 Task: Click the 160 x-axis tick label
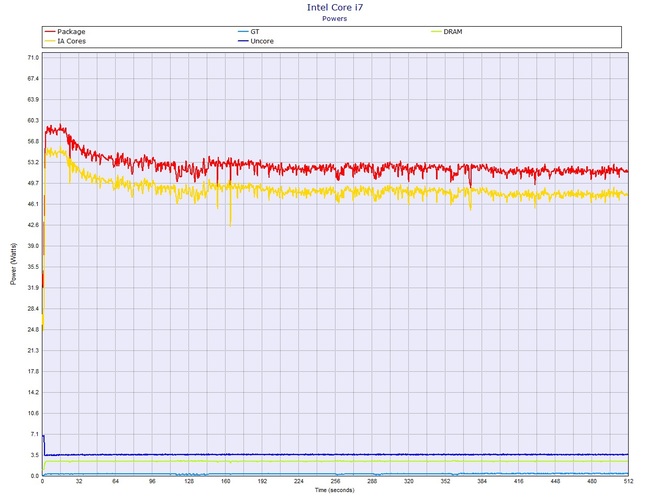click(226, 481)
